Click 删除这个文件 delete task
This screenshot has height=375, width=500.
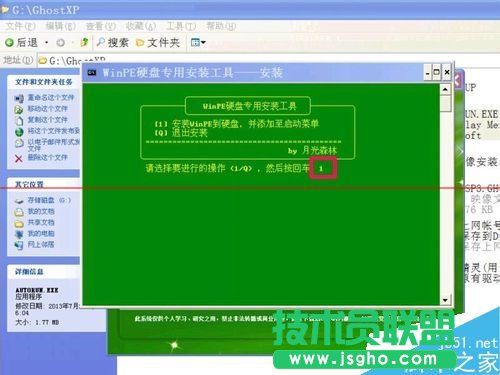(x=47, y=157)
